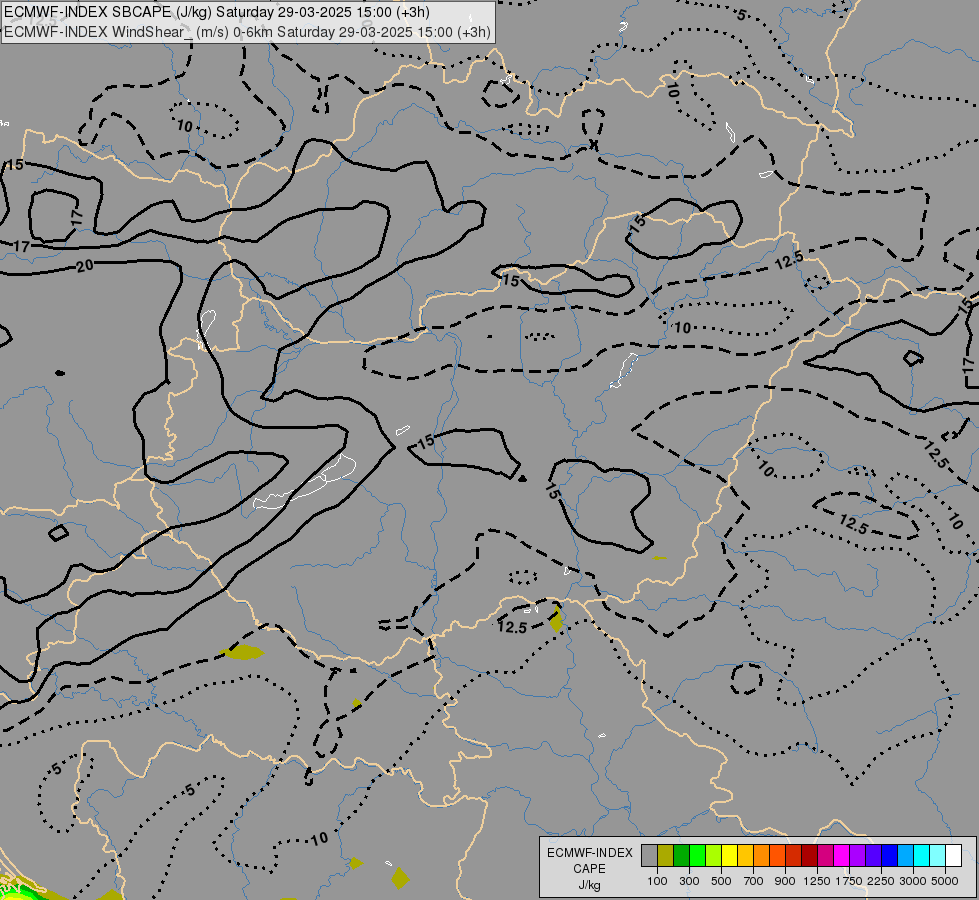The image size is (979, 900).
Task: Click the legend value '100'
Action: click(x=657, y=881)
